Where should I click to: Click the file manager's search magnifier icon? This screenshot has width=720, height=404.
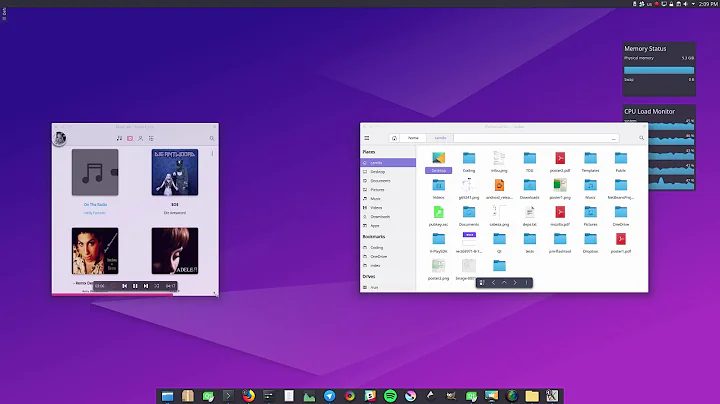point(641,138)
